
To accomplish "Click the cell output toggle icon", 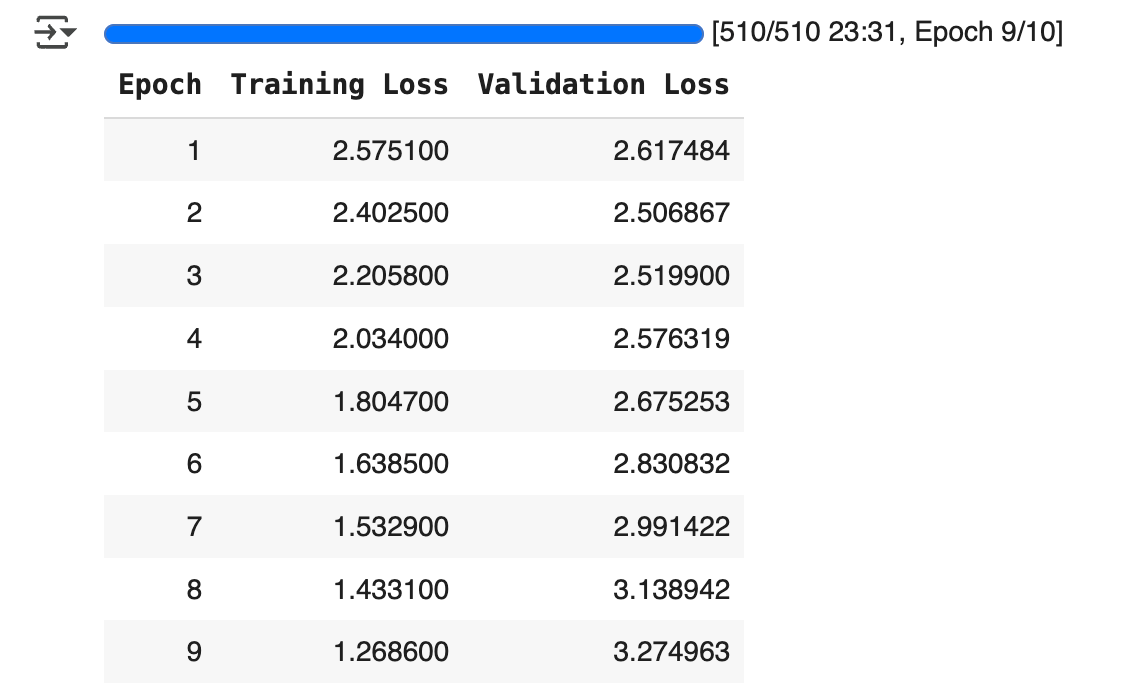I will 55,34.
